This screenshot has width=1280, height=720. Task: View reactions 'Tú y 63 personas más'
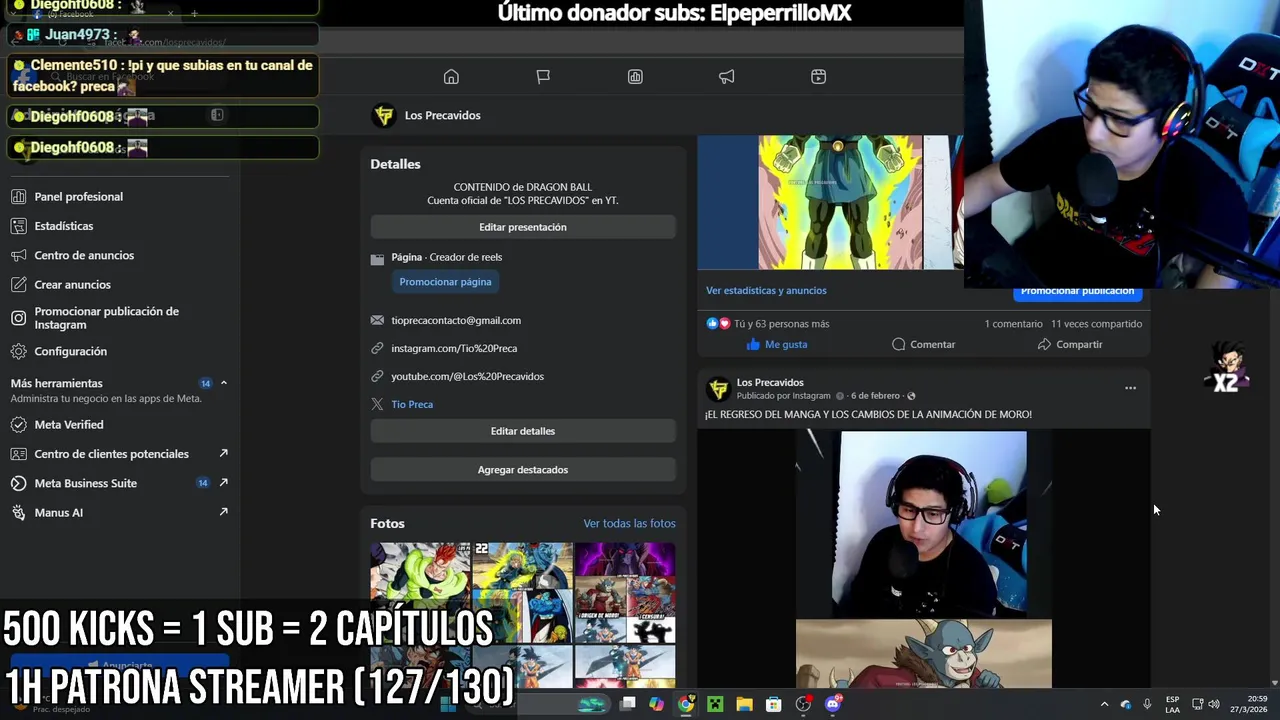point(781,324)
